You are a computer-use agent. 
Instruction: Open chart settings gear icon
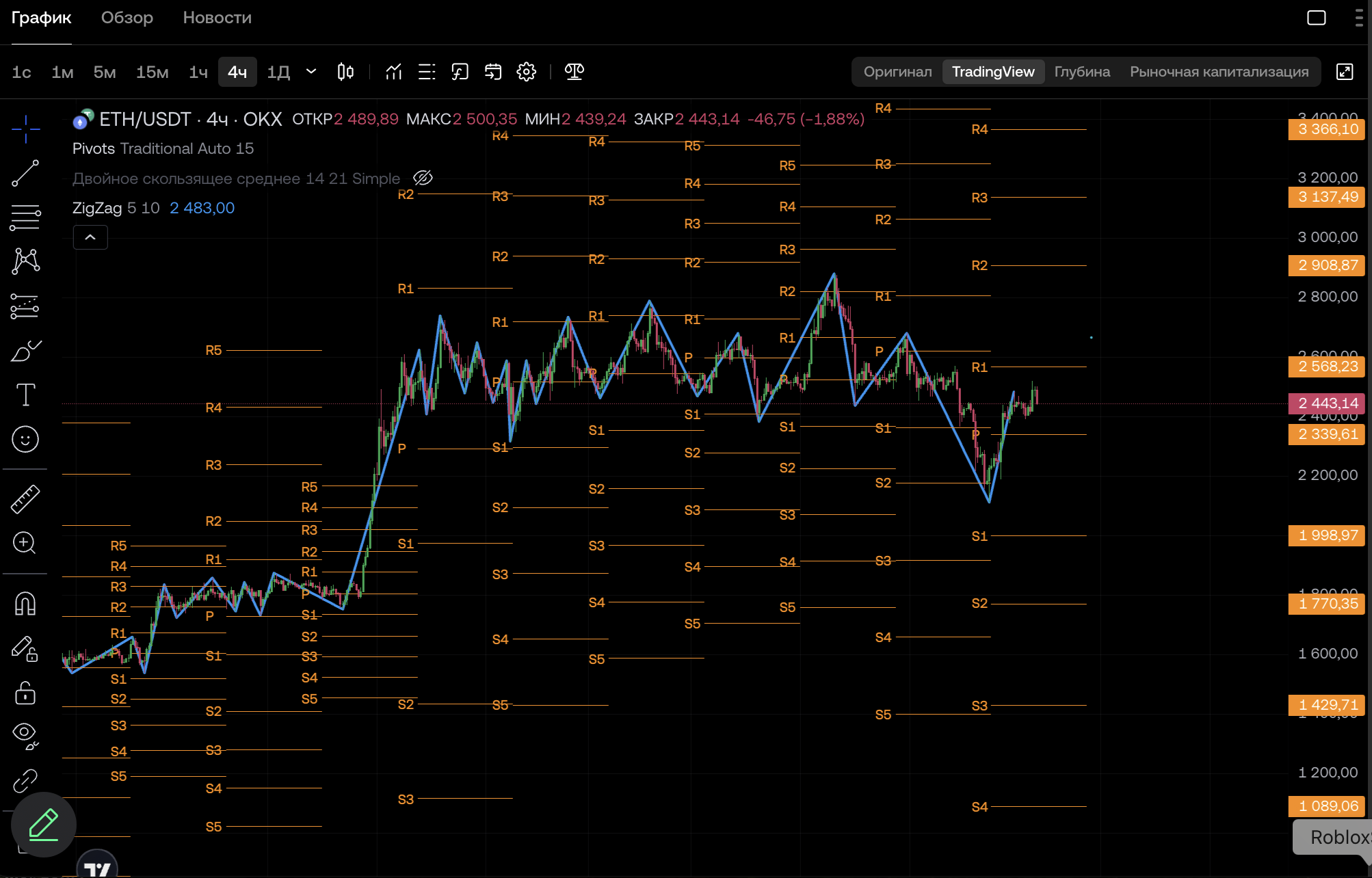coord(526,72)
